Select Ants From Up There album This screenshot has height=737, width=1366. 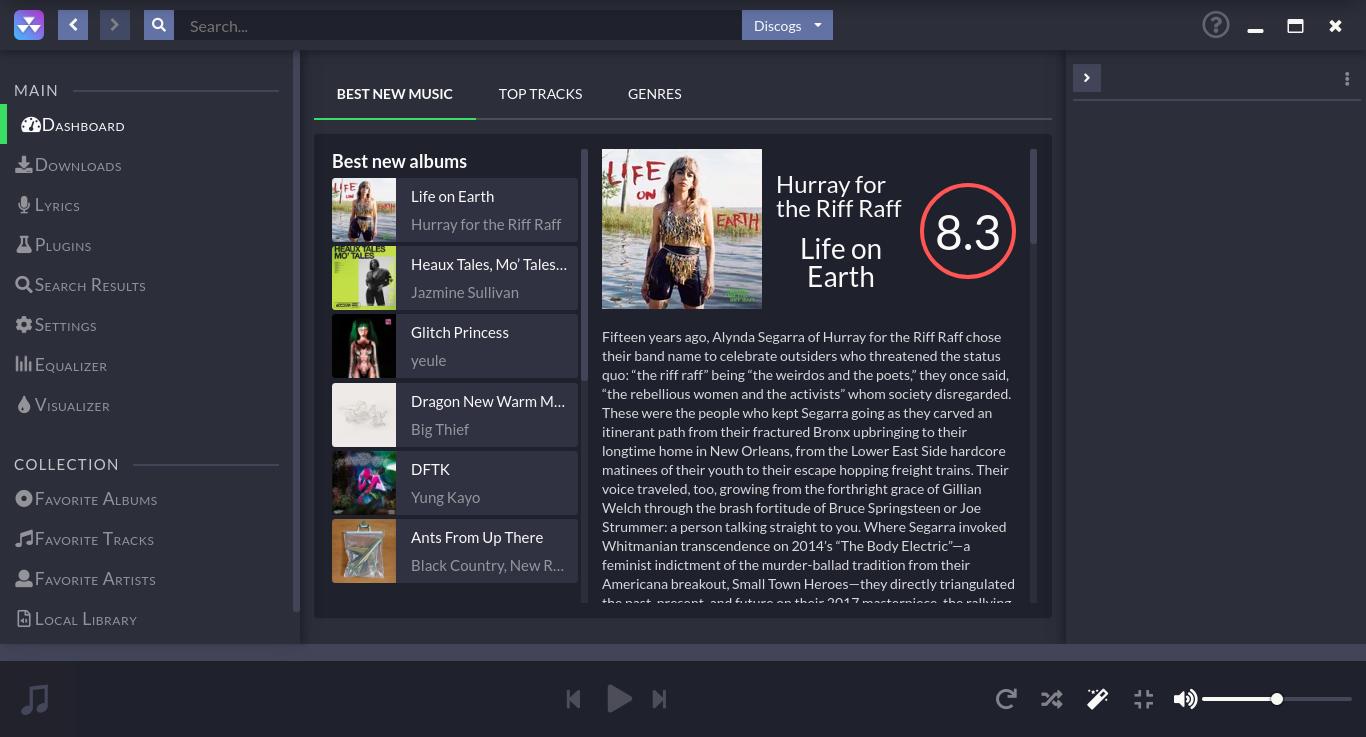coord(455,551)
